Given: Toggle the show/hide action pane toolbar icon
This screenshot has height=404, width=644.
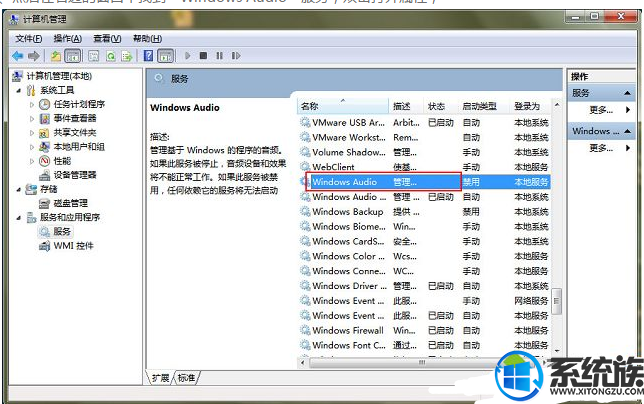Looking at the screenshot, I should [166, 55].
